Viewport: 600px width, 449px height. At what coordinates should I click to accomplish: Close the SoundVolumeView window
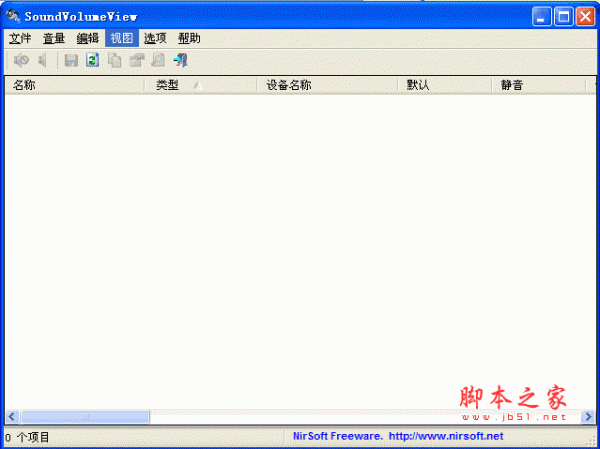click(585, 16)
